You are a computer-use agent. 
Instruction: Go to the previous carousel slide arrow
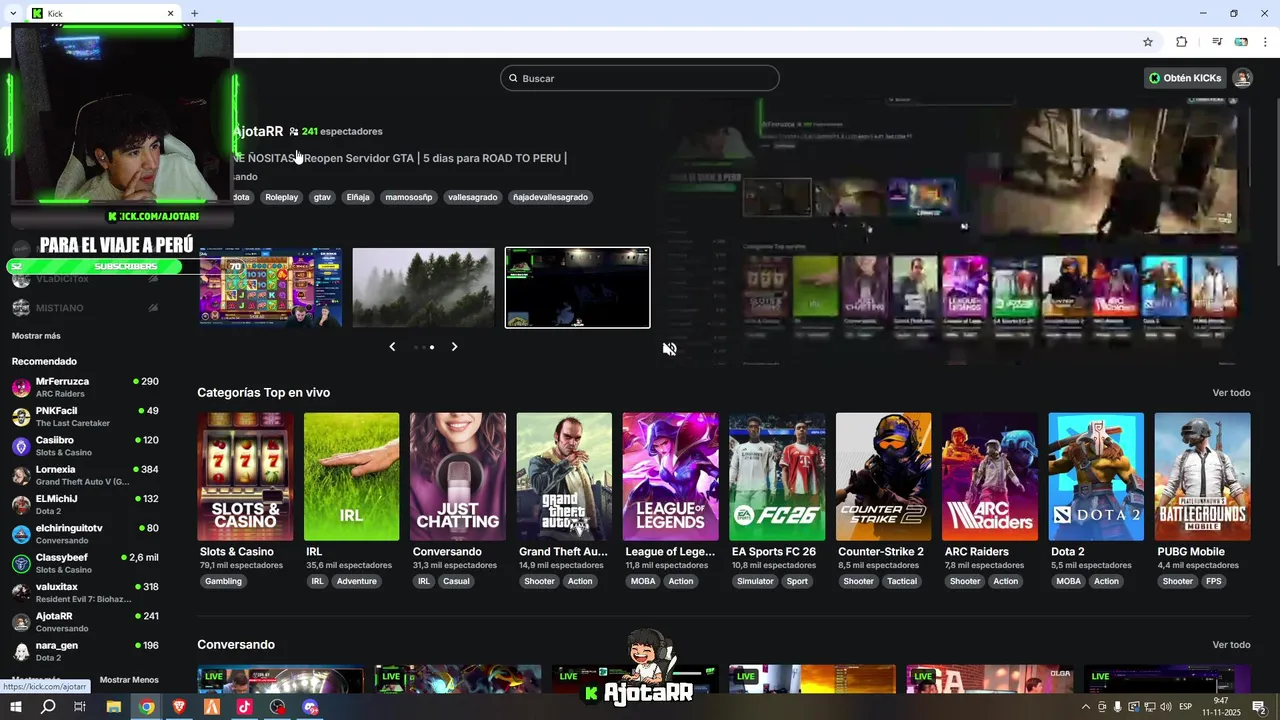coord(392,347)
